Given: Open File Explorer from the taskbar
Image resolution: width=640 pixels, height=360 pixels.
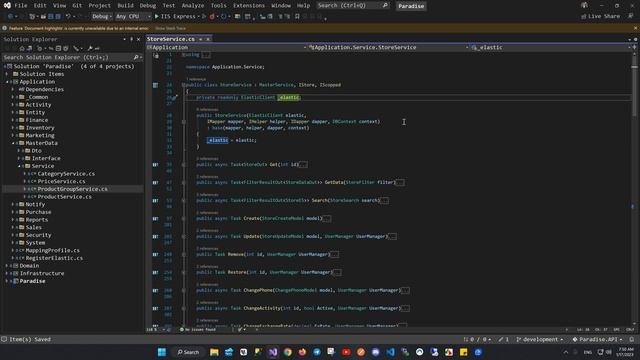Looking at the screenshot, I should pos(214,352).
